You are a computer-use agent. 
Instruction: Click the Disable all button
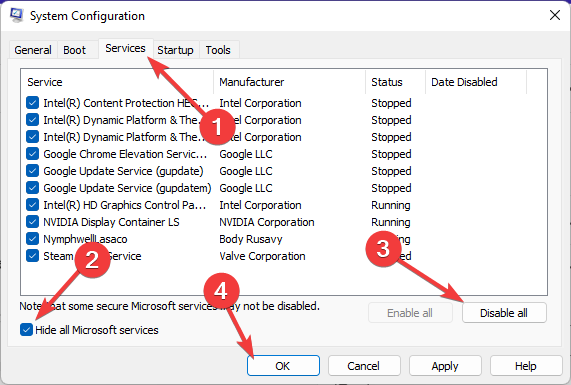(504, 313)
